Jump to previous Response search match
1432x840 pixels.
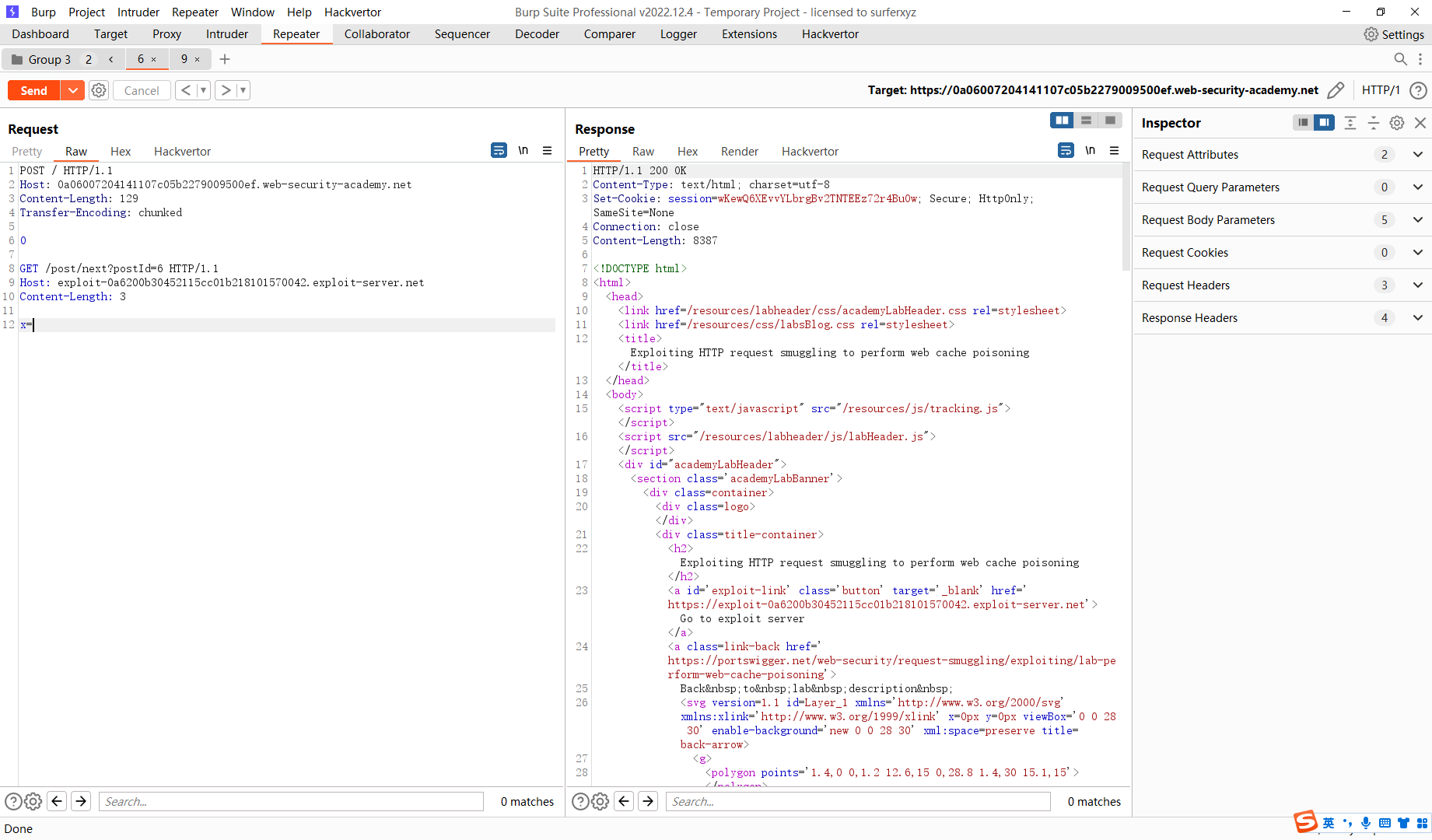tap(624, 801)
